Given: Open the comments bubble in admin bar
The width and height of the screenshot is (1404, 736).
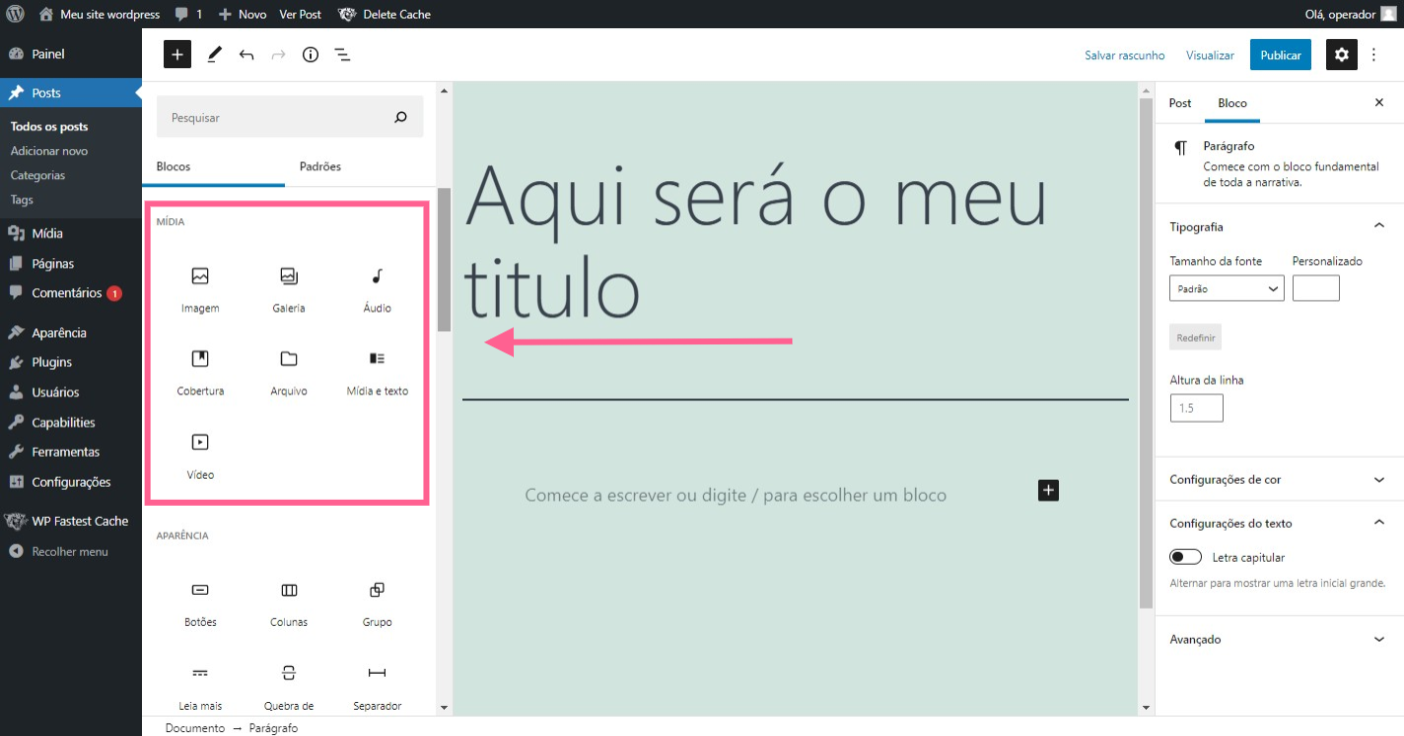Looking at the screenshot, I should pyautogui.click(x=187, y=14).
